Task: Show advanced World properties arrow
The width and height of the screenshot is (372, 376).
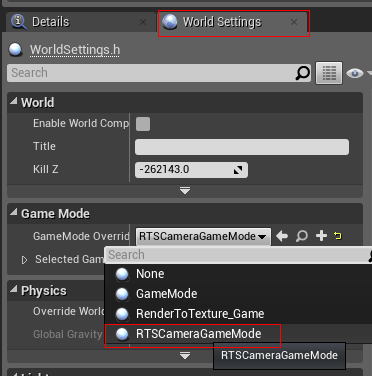Action: (185, 191)
